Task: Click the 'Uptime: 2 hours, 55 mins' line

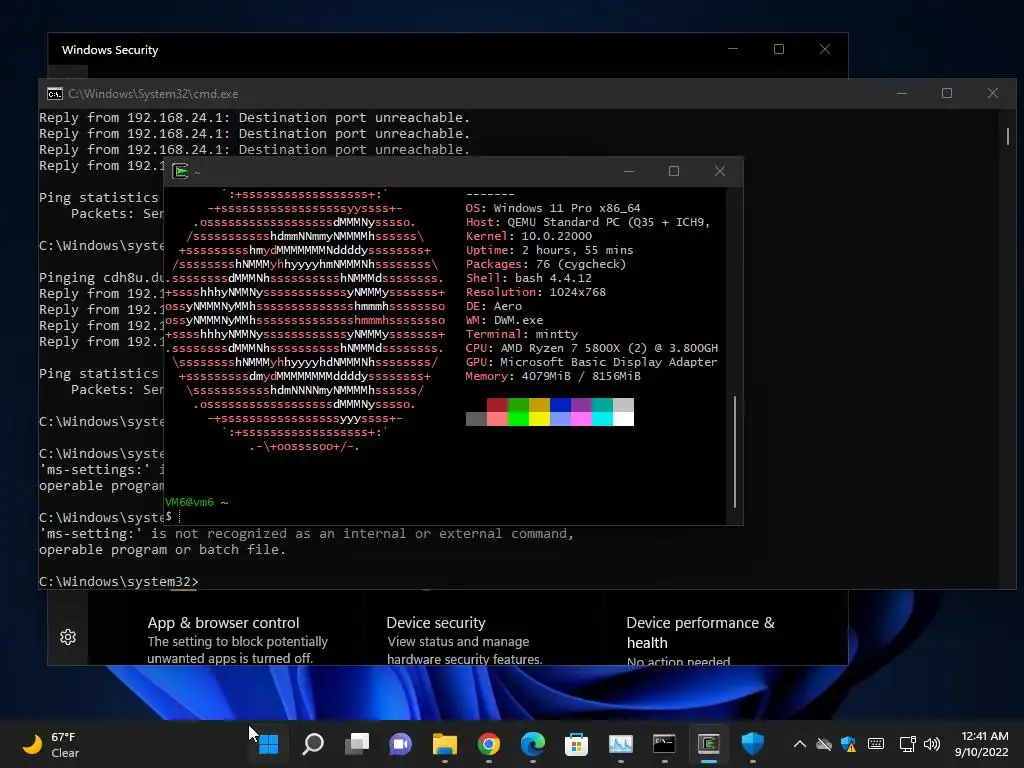Action: coord(549,250)
